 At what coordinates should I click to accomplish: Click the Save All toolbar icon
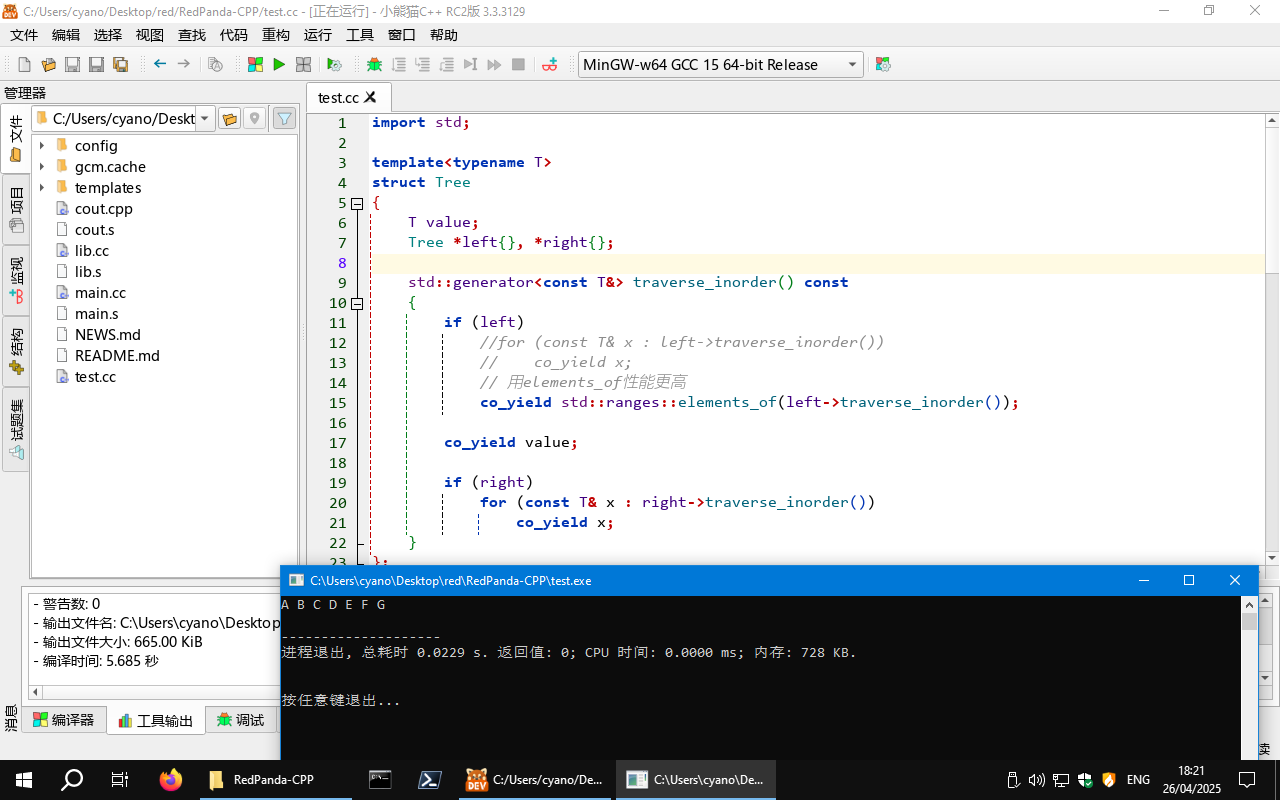(x=120, y=64)
